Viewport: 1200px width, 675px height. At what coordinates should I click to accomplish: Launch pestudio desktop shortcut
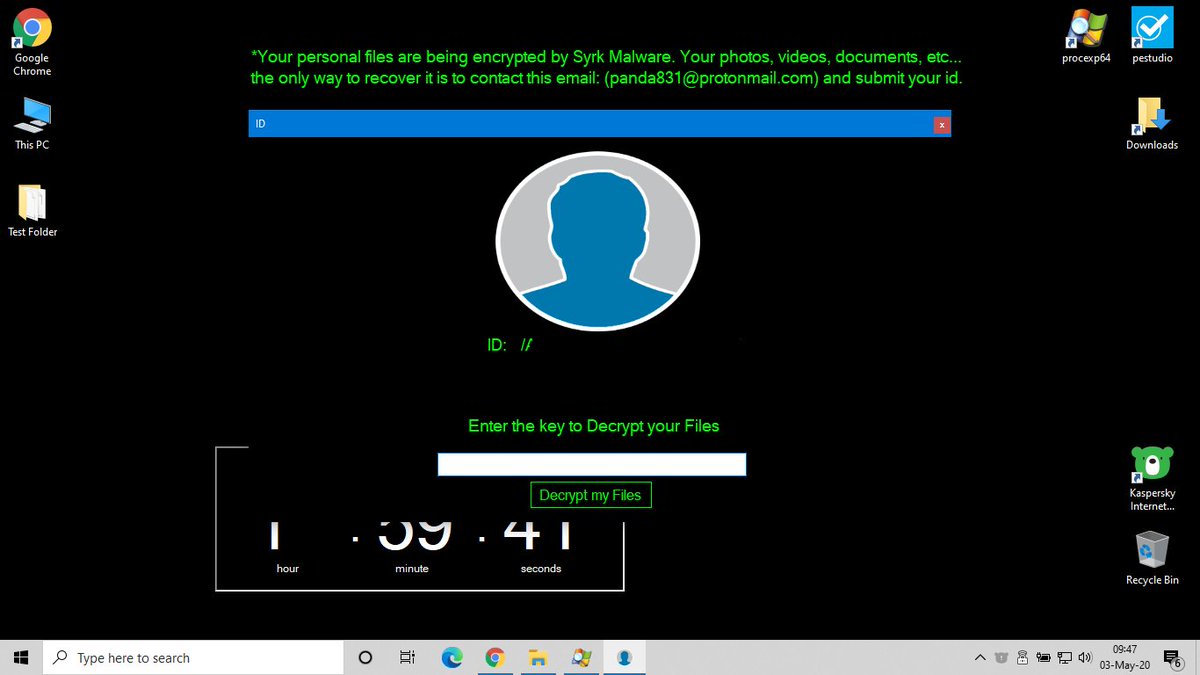1152,36
